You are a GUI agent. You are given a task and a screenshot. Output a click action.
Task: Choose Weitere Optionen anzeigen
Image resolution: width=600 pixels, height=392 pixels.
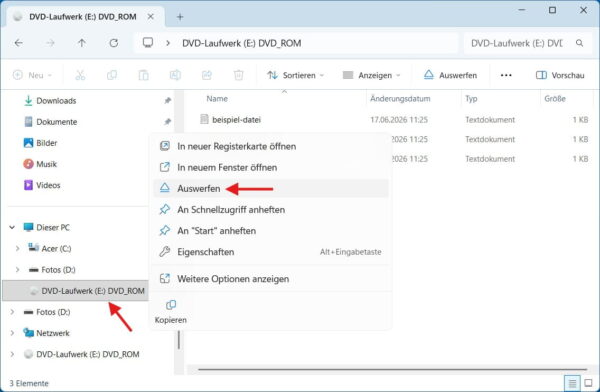[271, 279]
